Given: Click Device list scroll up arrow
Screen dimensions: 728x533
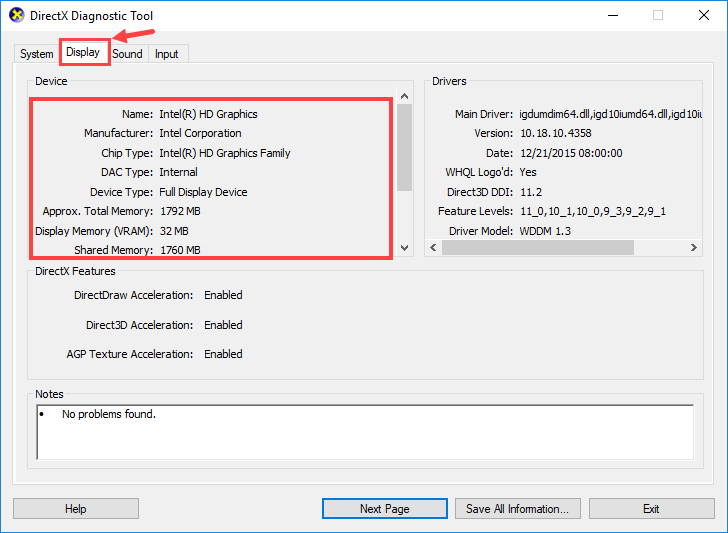Looking at the screenshot, I should click(404, 96).
